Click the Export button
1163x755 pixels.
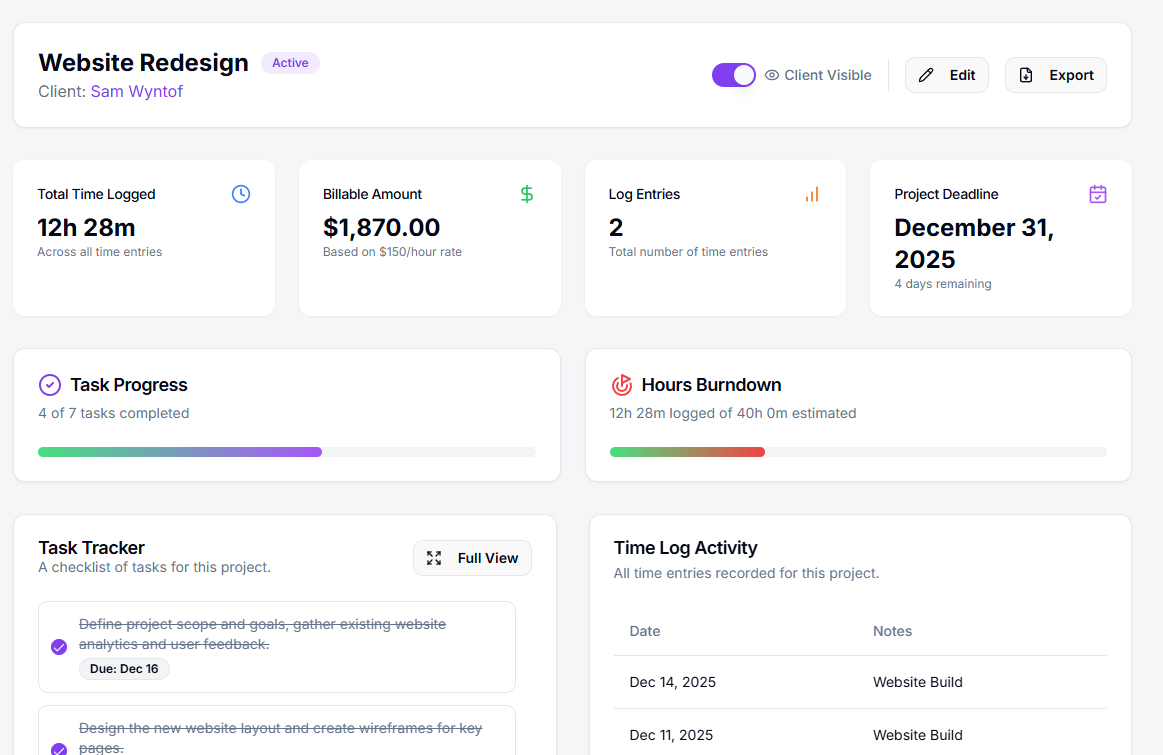(1055, 75)
